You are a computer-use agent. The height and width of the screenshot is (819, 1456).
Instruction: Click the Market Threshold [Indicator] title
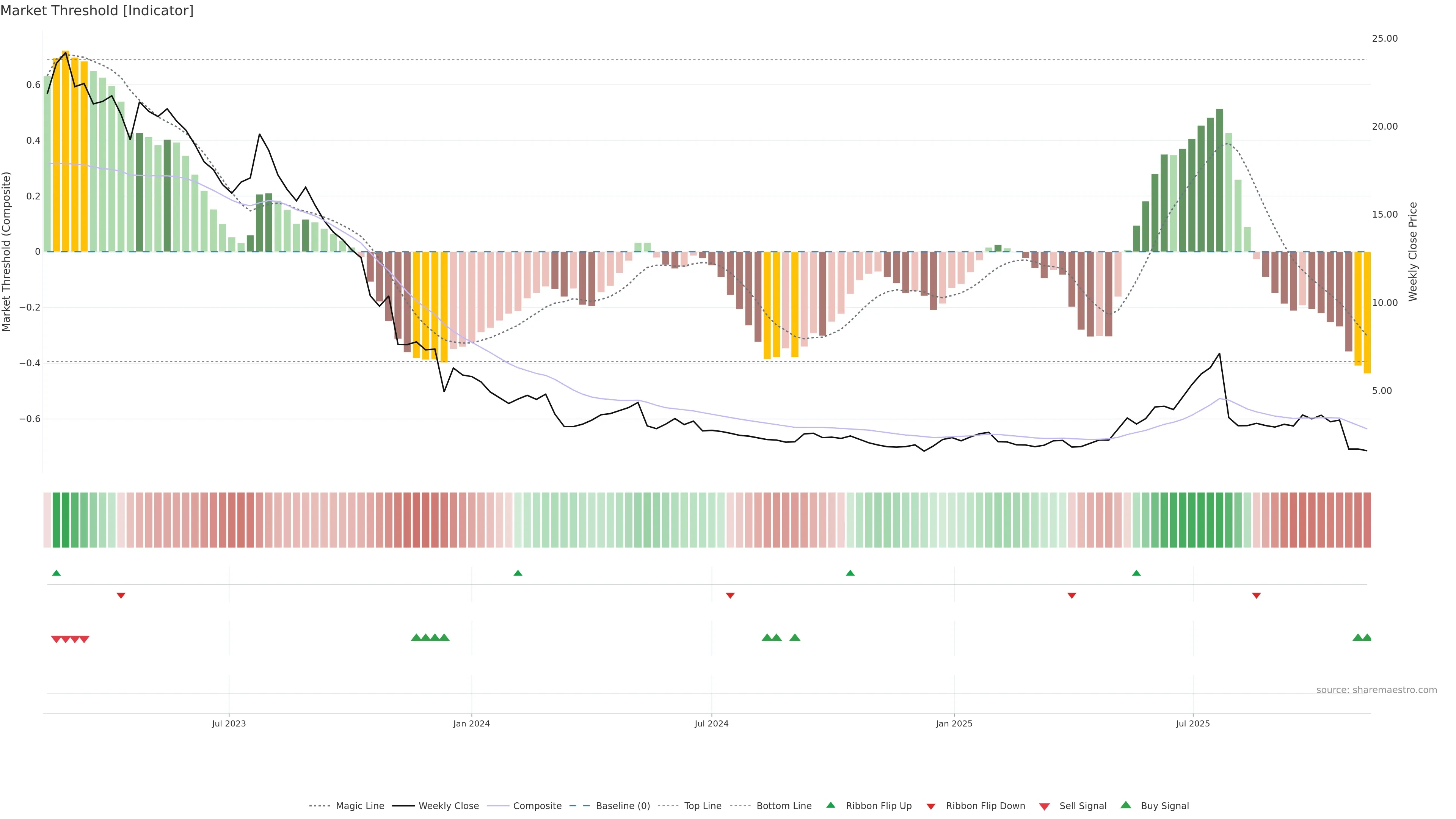click(97, 11)
